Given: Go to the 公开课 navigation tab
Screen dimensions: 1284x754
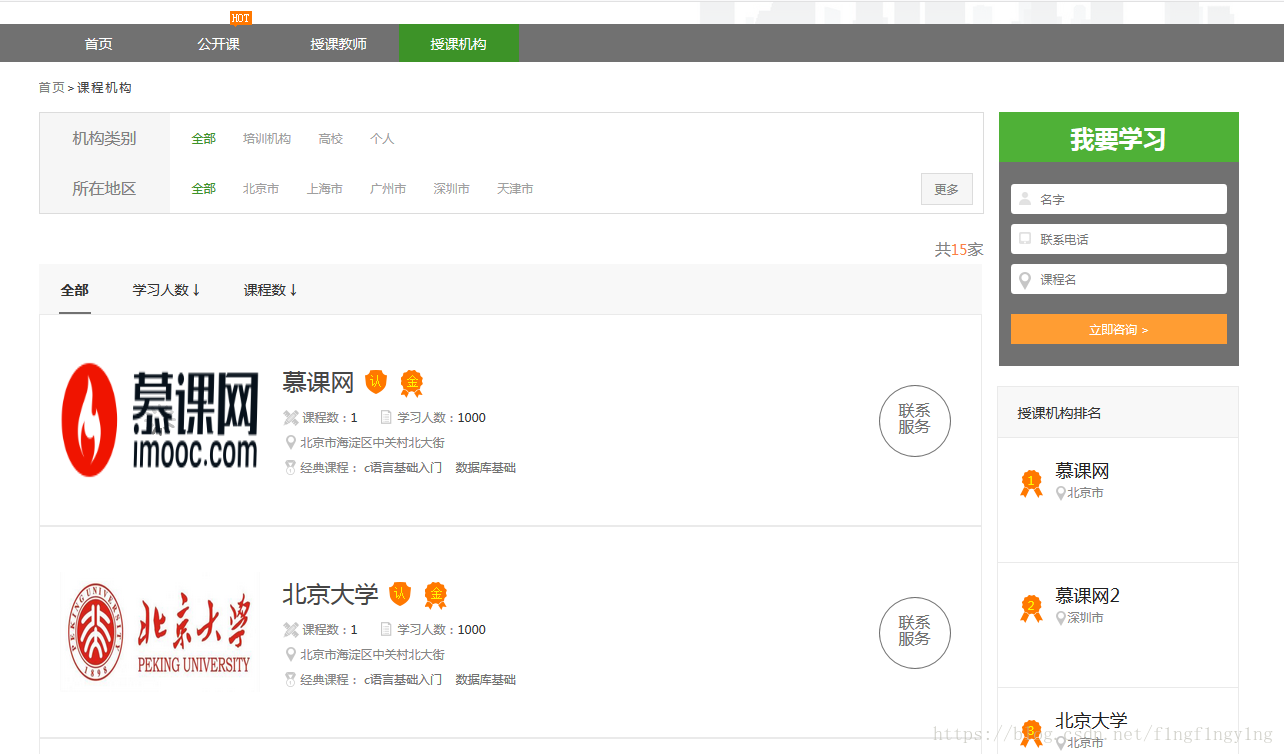Looking at the screenshot, I should 218,44.
